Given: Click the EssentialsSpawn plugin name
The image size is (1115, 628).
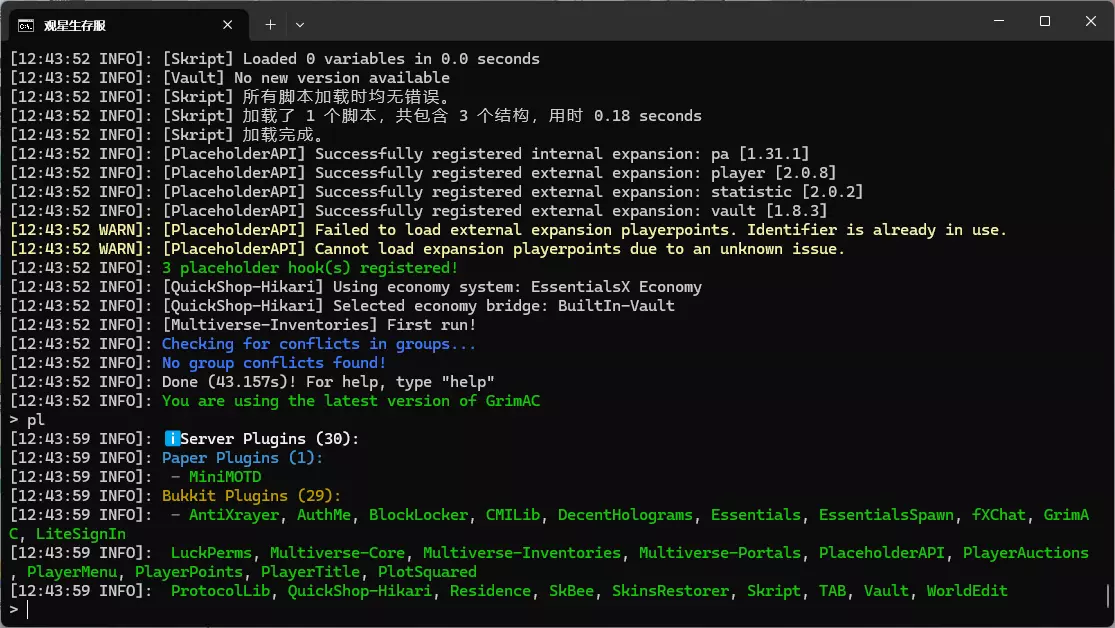Looking at the screenshot, I should pyautogui.click(x=886, y=515).
